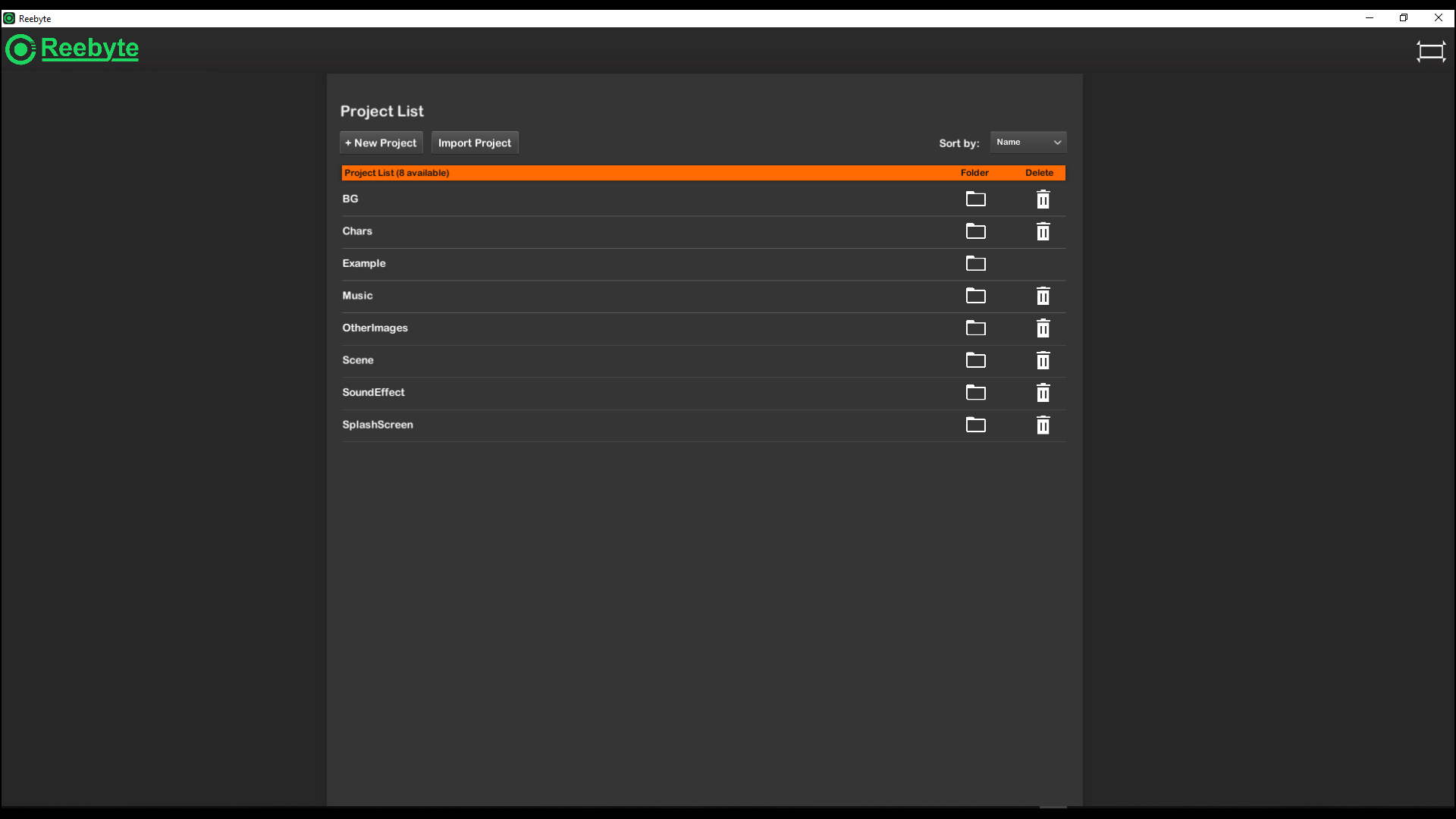Viewport: 1456px width, 819px height.
Task: Open the folder for the BG project
Action: 975,199
